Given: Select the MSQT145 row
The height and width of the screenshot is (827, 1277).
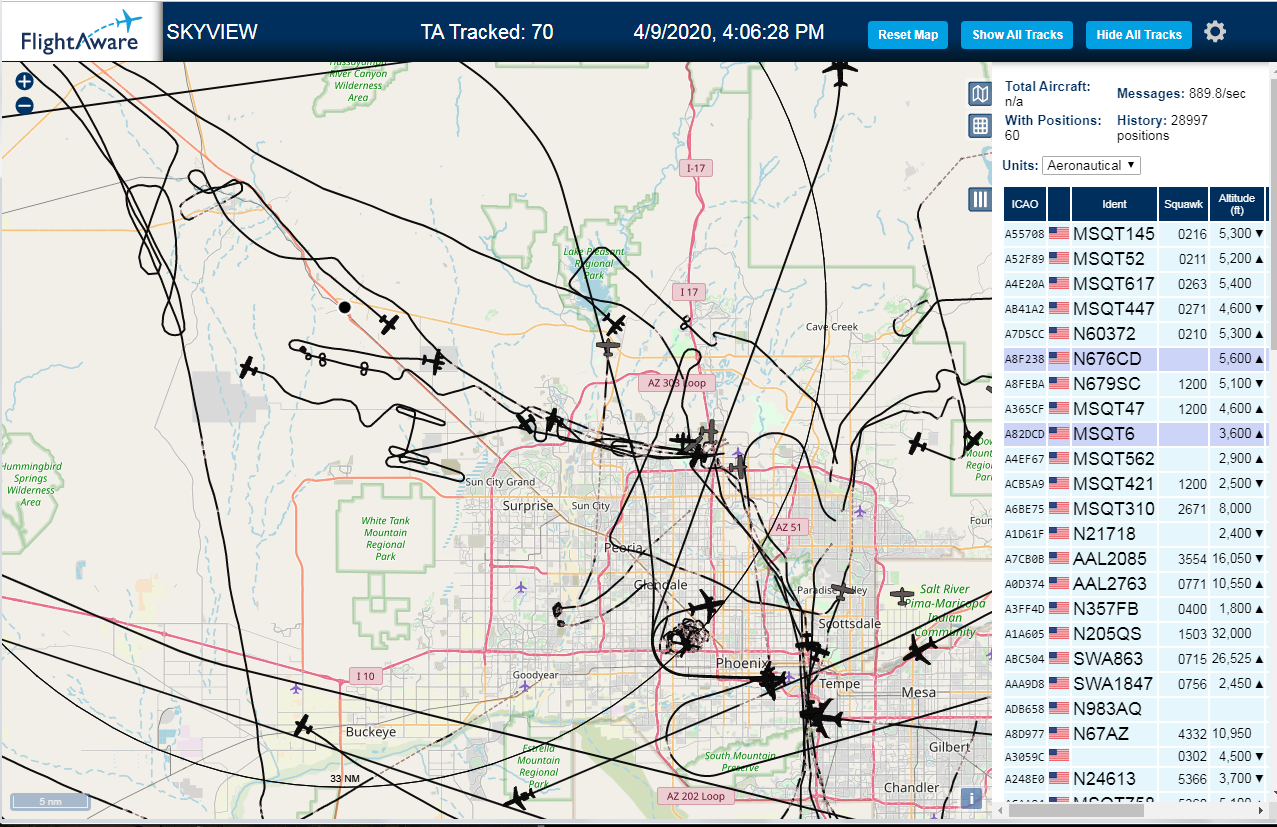Looking at the screenshot, I should 1135,234.
